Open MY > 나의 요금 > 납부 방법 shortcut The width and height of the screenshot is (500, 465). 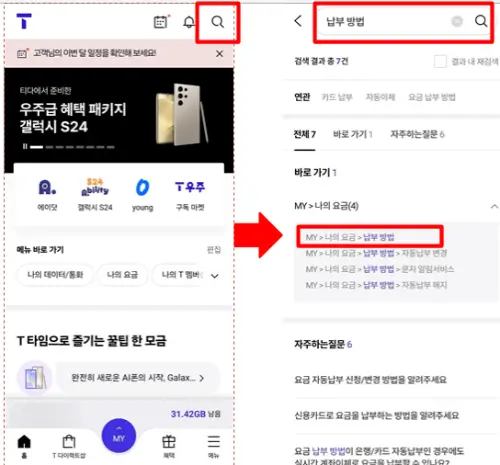pos(350,237)
